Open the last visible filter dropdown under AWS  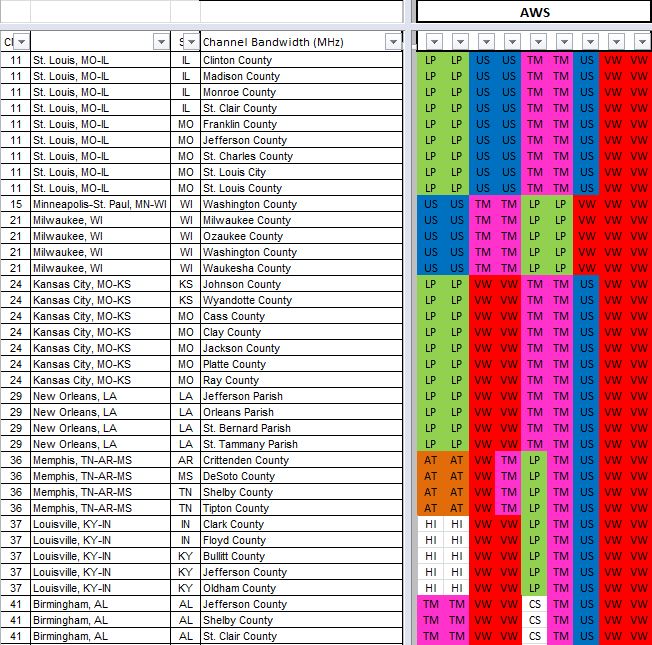(x=642, y=42)
